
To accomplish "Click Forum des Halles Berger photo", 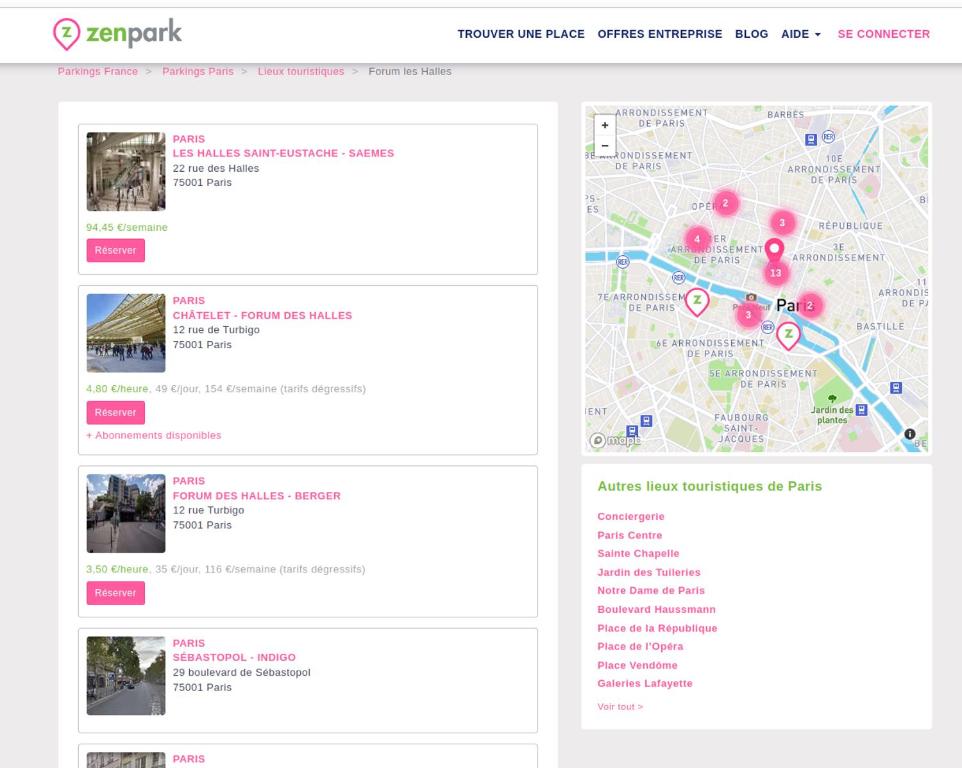I will coord(126,513).
